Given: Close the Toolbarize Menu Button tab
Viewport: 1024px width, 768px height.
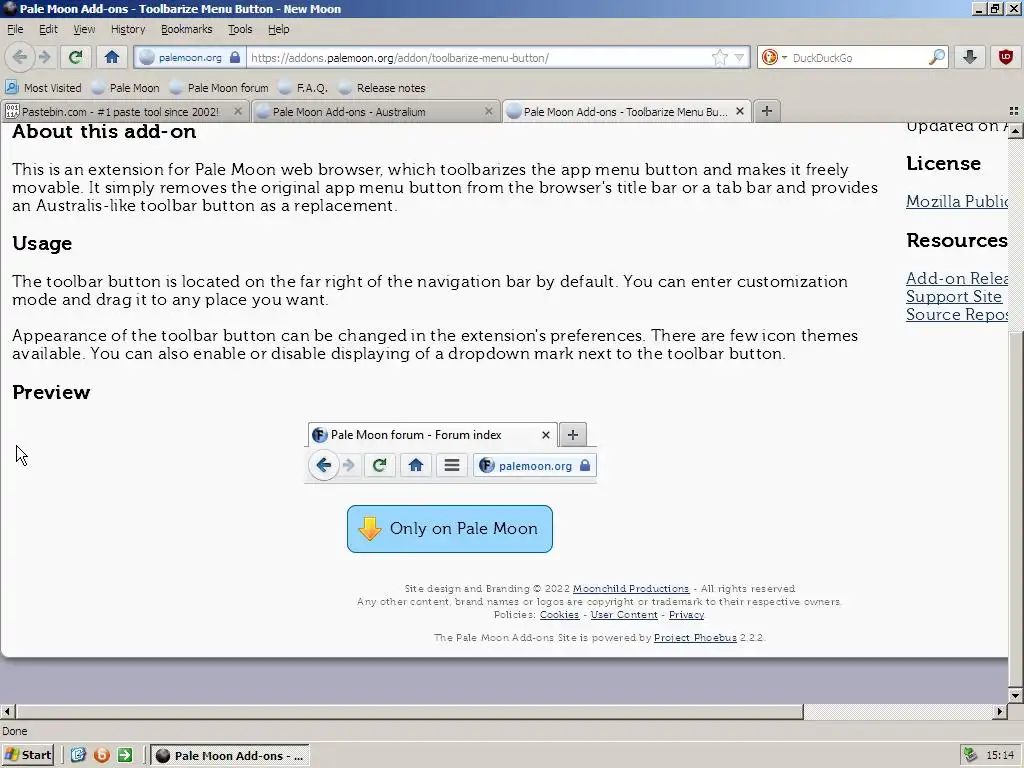Looking at the screenshot, I should point(739,112).
